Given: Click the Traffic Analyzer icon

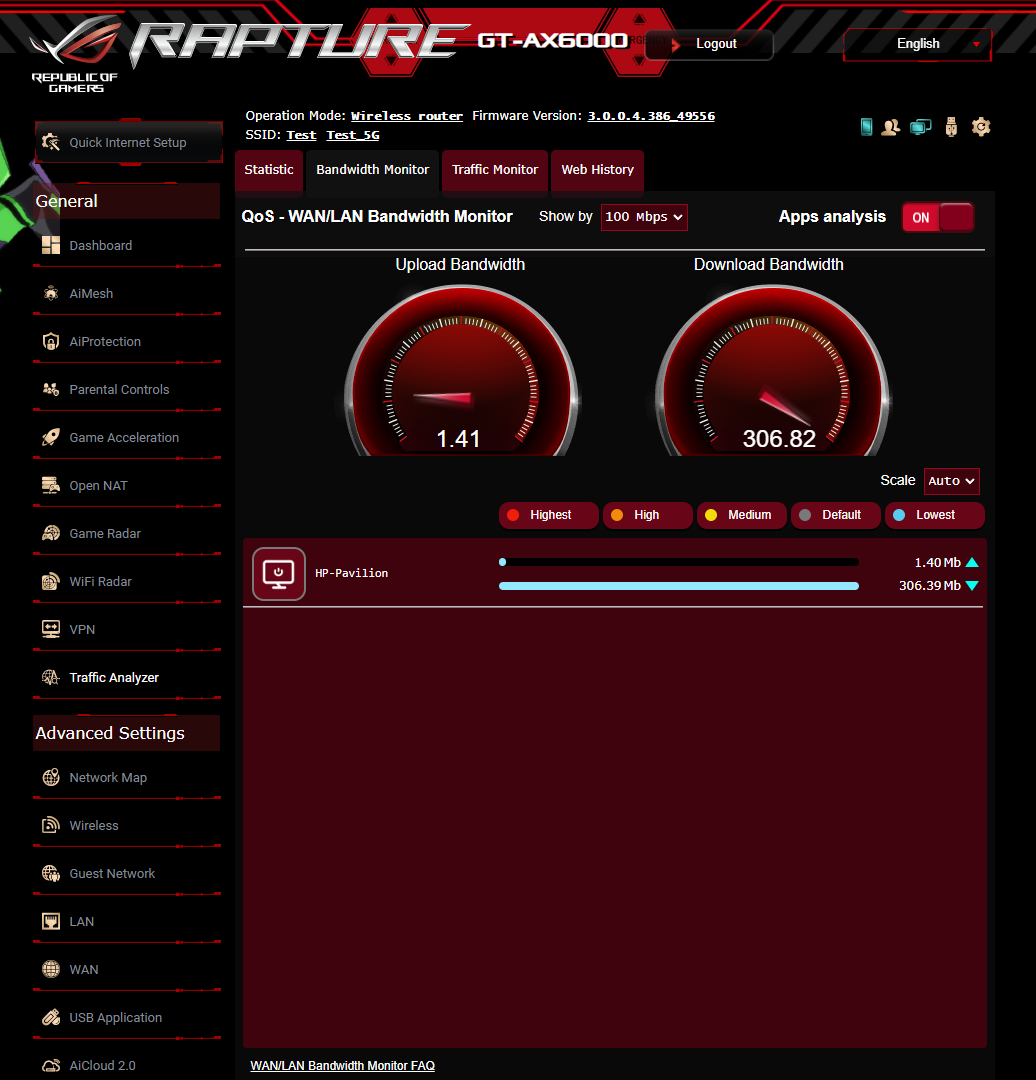Looking at the screenshot, I should point(50,678).
